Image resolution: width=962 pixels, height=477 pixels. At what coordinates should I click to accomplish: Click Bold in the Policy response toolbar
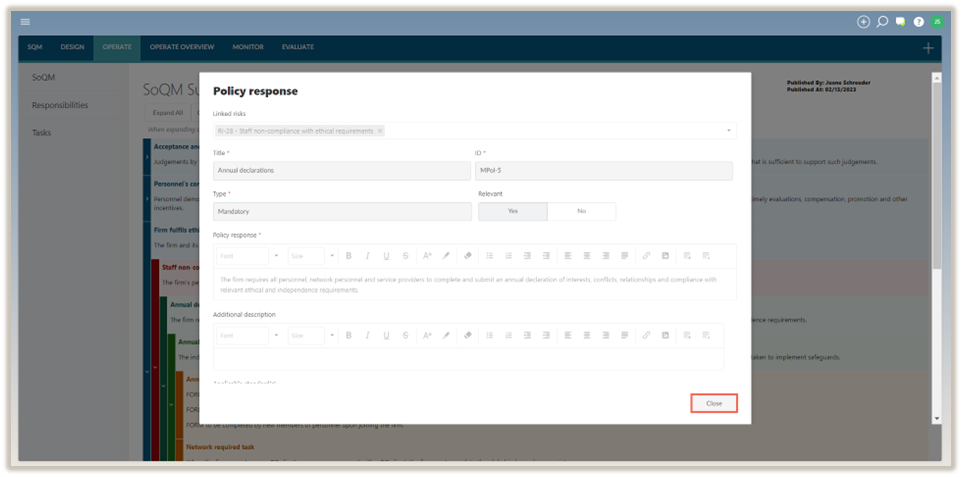coord(348,255)
